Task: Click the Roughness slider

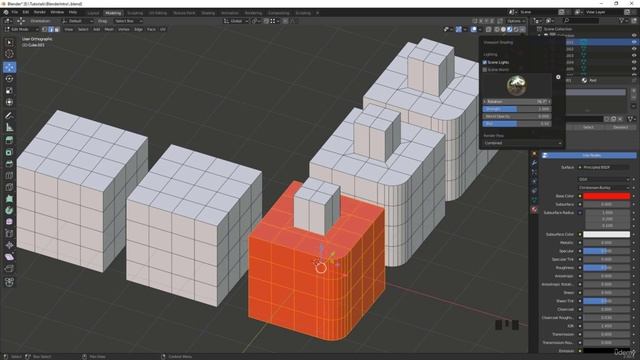Action: (607, 268)
